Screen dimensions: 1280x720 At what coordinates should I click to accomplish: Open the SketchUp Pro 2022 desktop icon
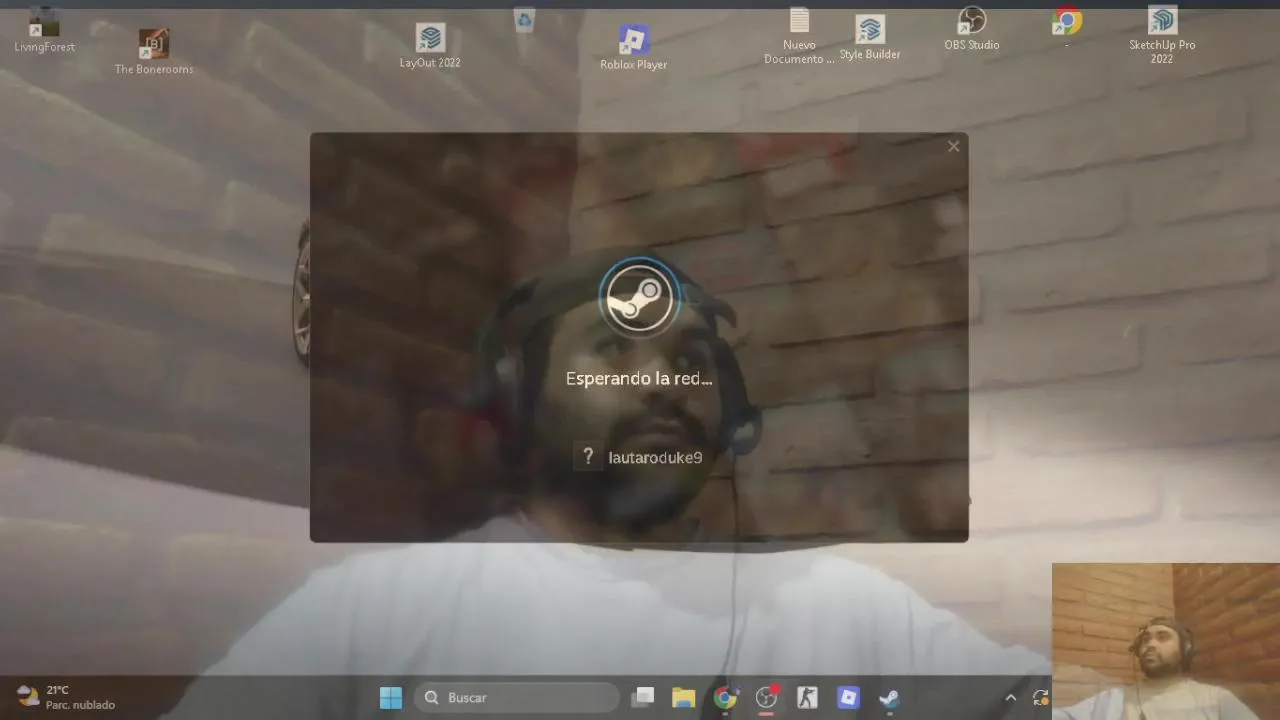pyautogui.click(x=1162, y=36)
